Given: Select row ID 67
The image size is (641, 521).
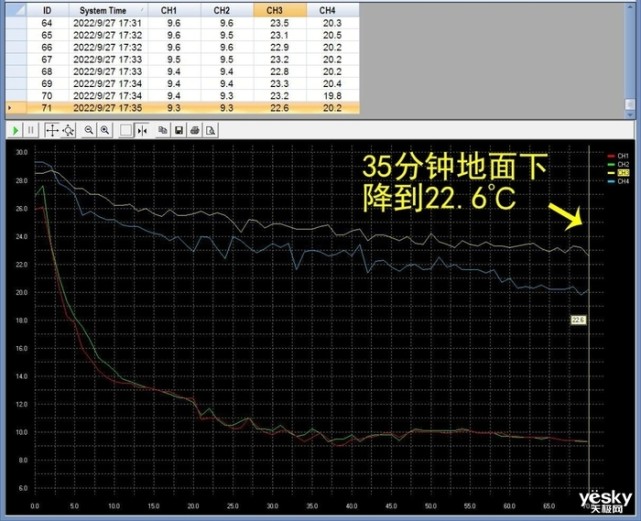Looking at the screenshot, I should coord(182,59).
